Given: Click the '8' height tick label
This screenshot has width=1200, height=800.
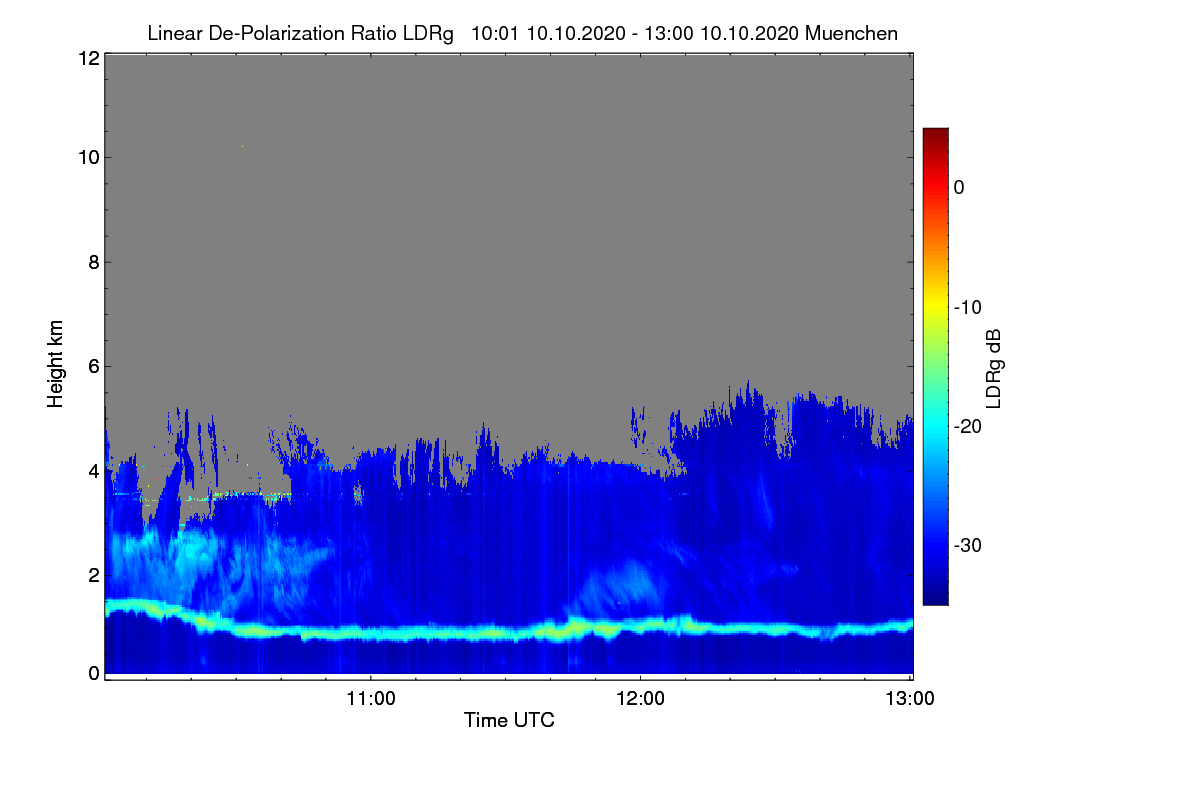Looking at the screenshot, I should click(92, 262).
